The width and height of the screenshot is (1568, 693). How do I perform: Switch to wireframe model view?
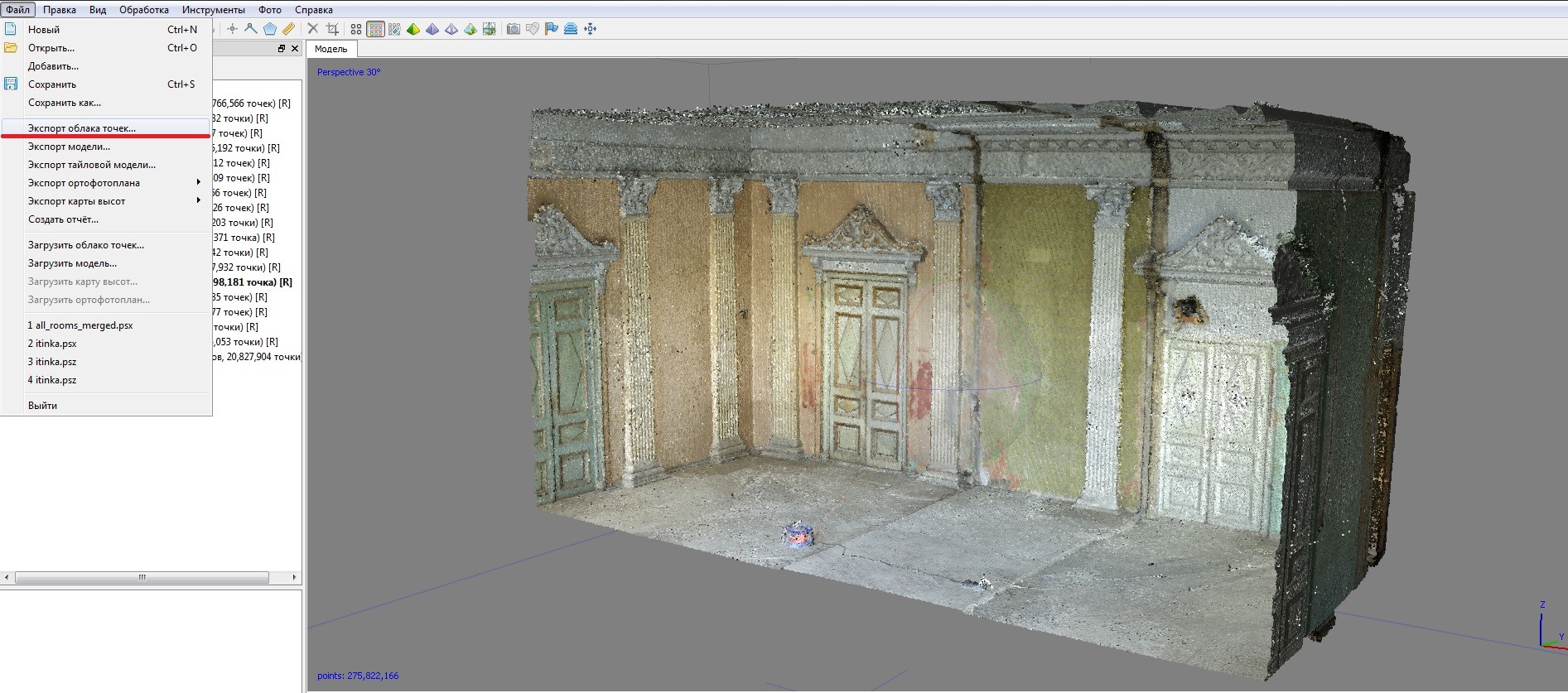[451, 29]
